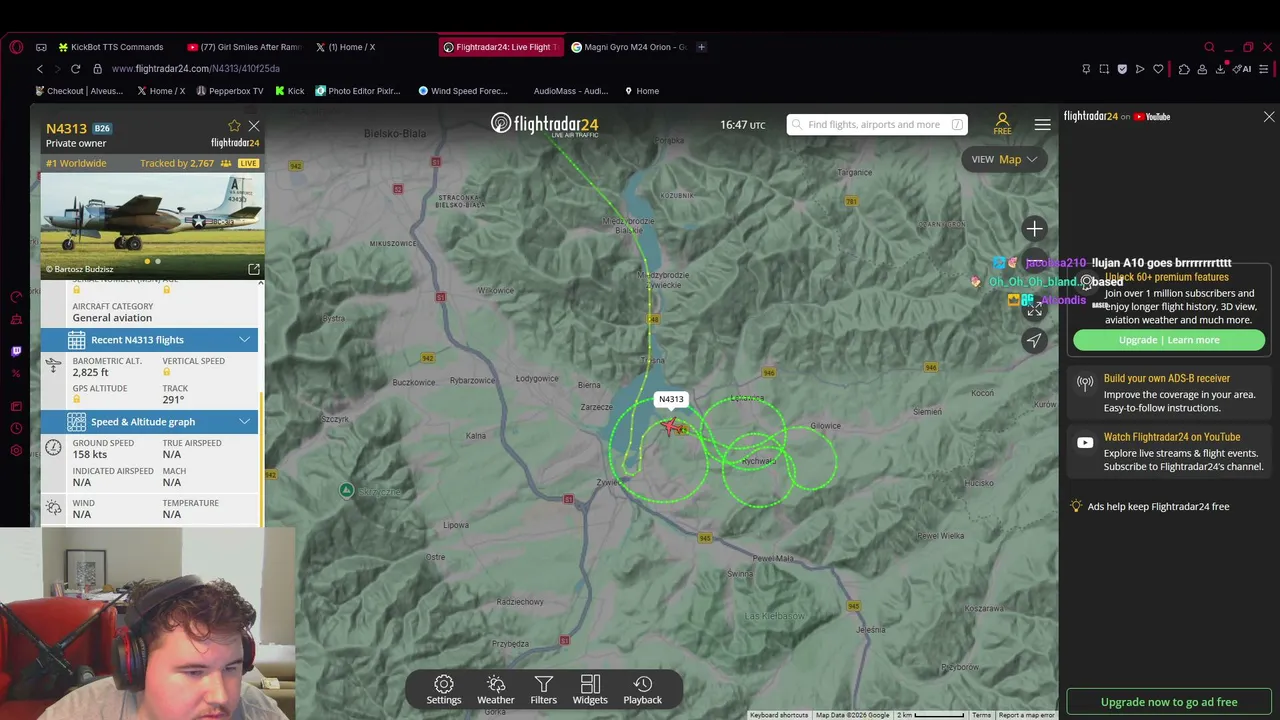Image resolution: width=1280 pixels, height=720 pixels.
Task: Open aircraft photo in external link
Action: pos(254,269)
